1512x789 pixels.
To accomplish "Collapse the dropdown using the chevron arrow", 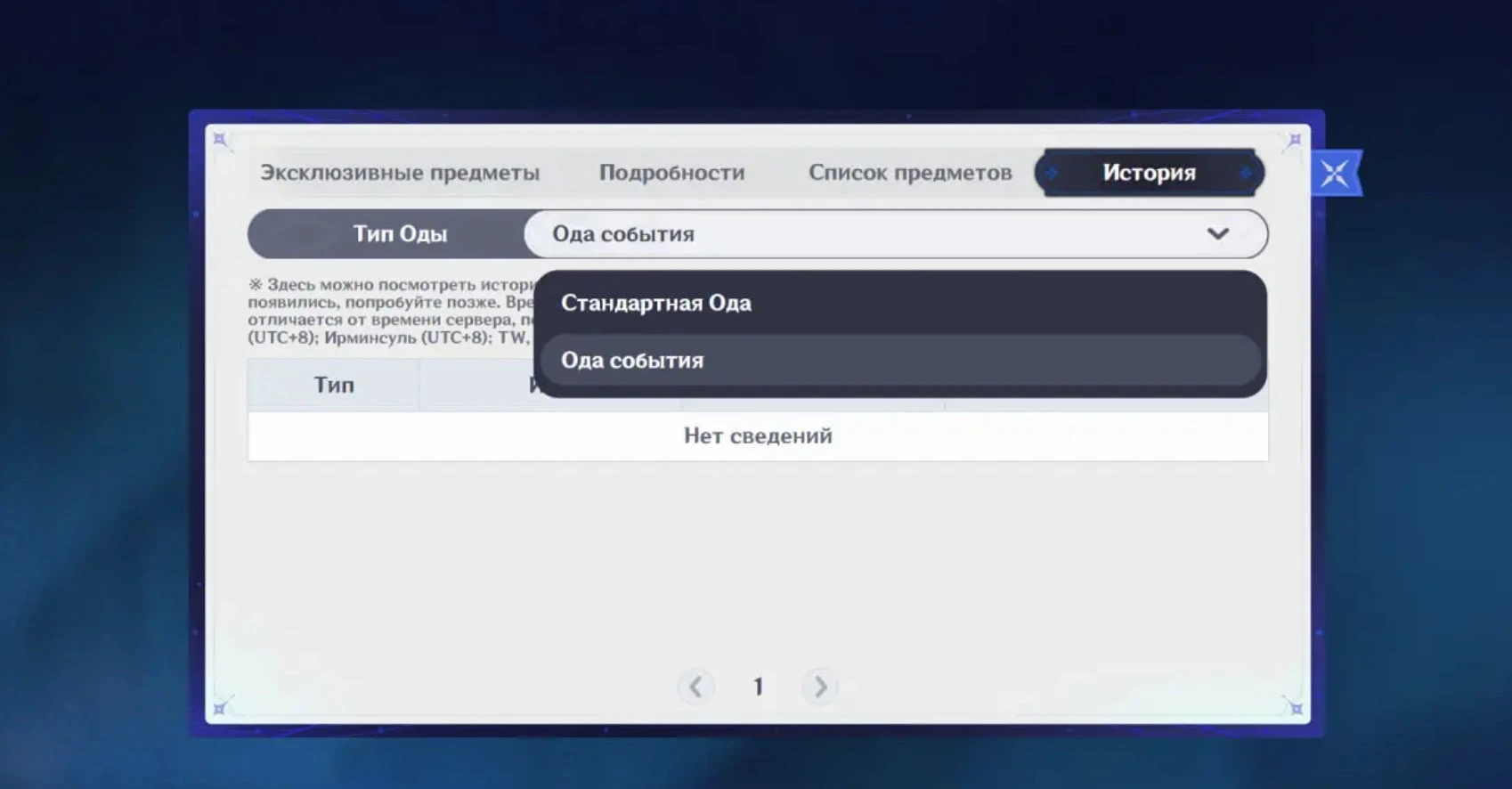I will click(1217, 234).
